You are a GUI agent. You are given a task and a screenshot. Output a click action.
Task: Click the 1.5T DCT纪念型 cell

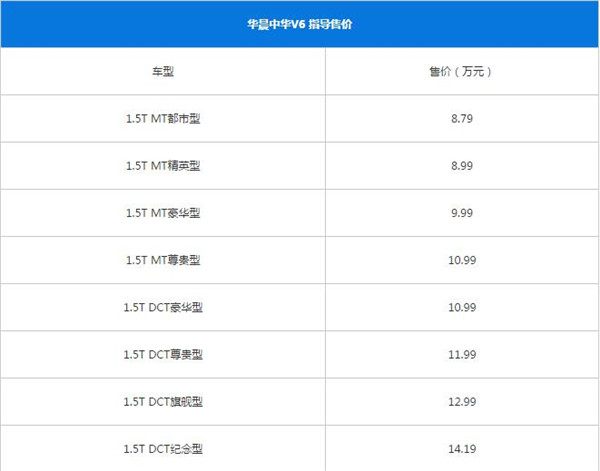pyautogui.click(x=163, y=449)
